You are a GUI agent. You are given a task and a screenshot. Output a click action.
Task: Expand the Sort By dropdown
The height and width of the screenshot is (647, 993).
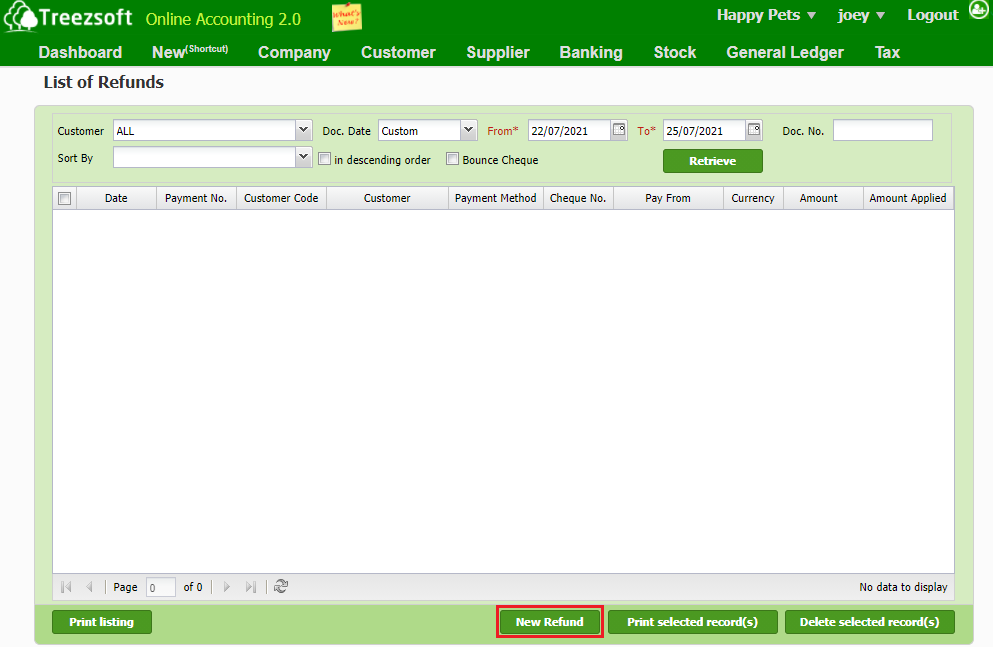(x=304, y=158)
